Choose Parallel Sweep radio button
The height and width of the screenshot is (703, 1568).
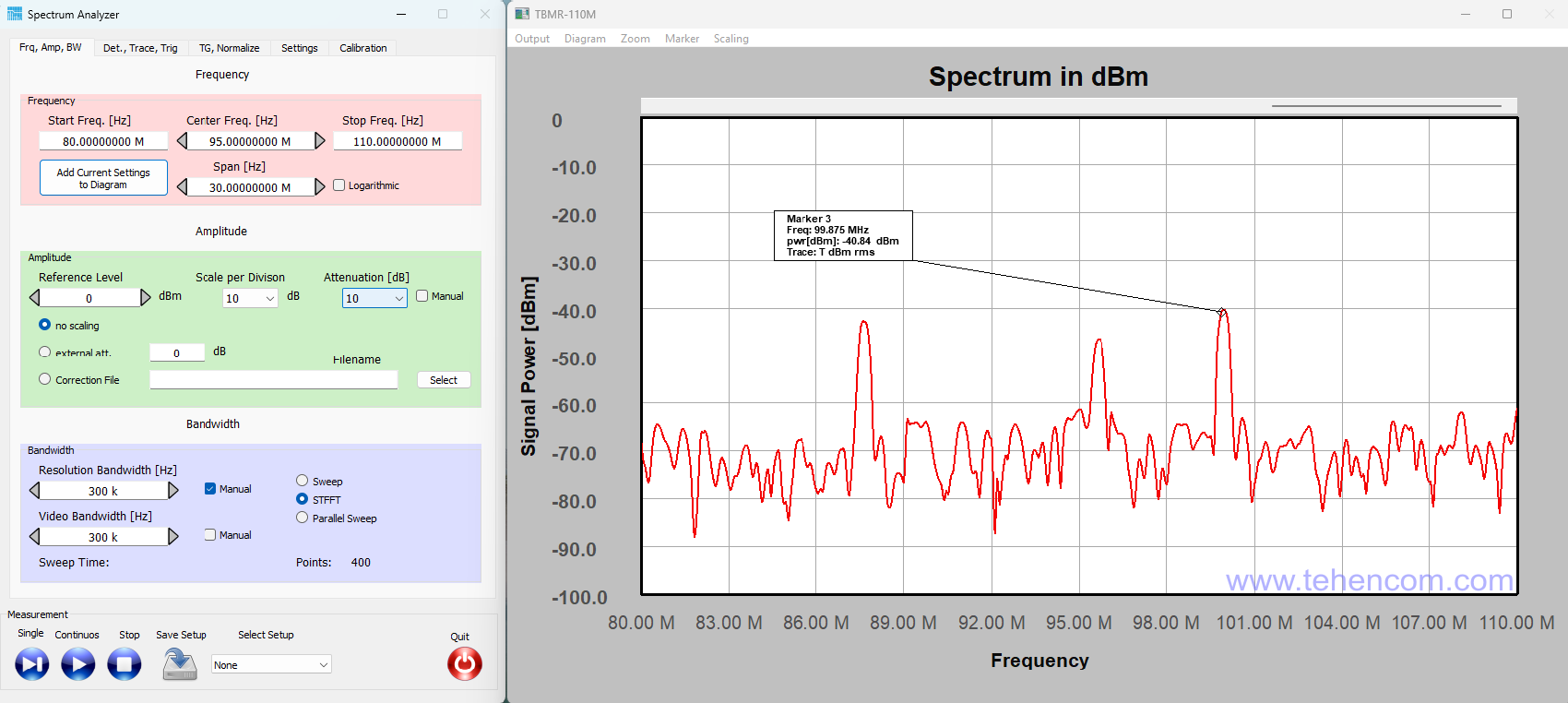[302, 518]
